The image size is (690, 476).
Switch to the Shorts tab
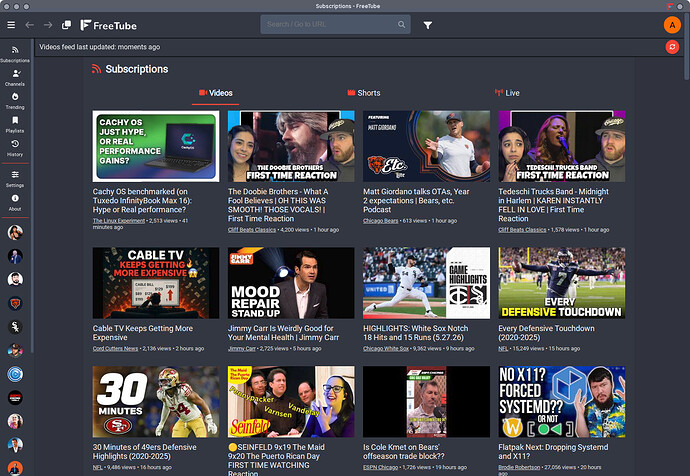pyautogui.click(x=364, y=93)
